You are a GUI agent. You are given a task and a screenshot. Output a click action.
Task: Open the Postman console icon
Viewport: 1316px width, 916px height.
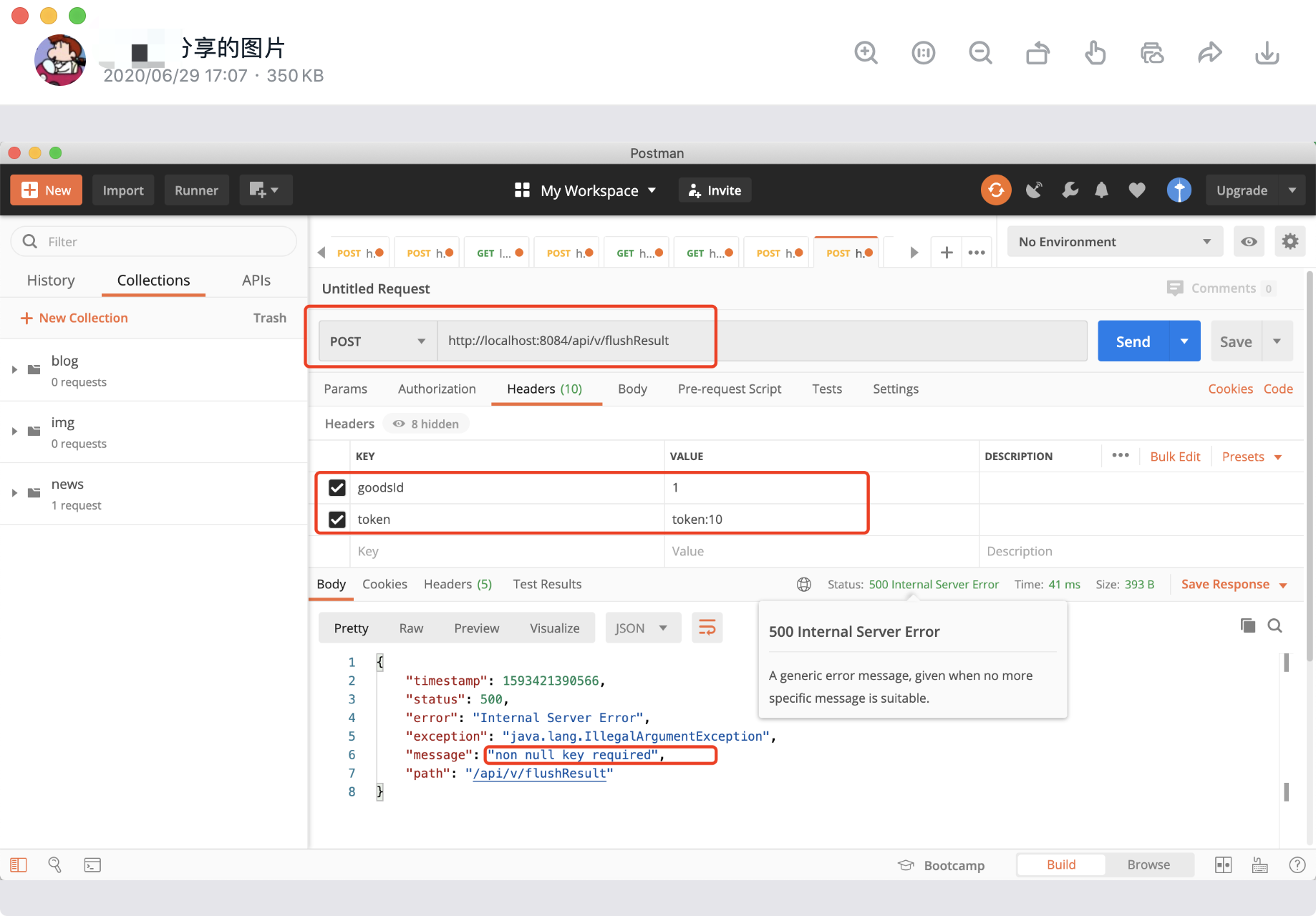click(x=92, y=864)
